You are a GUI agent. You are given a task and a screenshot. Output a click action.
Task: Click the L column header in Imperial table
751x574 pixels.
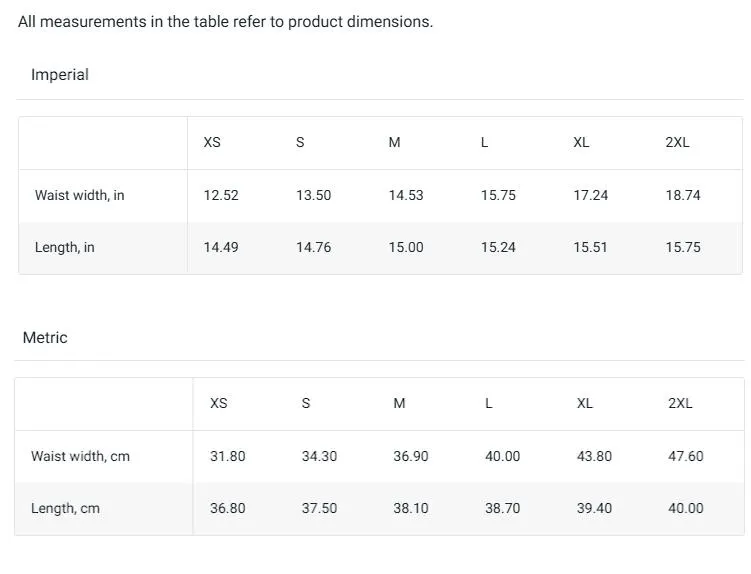point(484,142)
